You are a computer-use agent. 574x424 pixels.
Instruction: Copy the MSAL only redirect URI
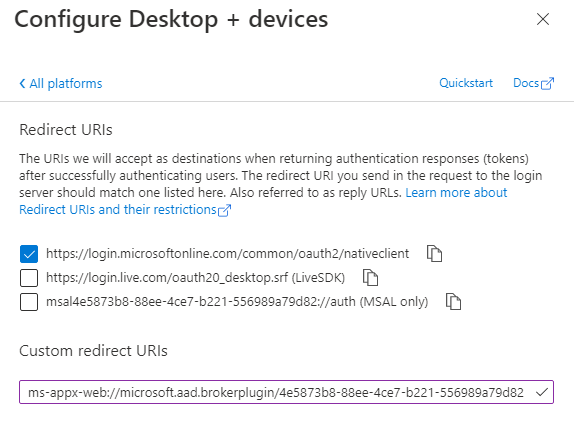(453, 302)
